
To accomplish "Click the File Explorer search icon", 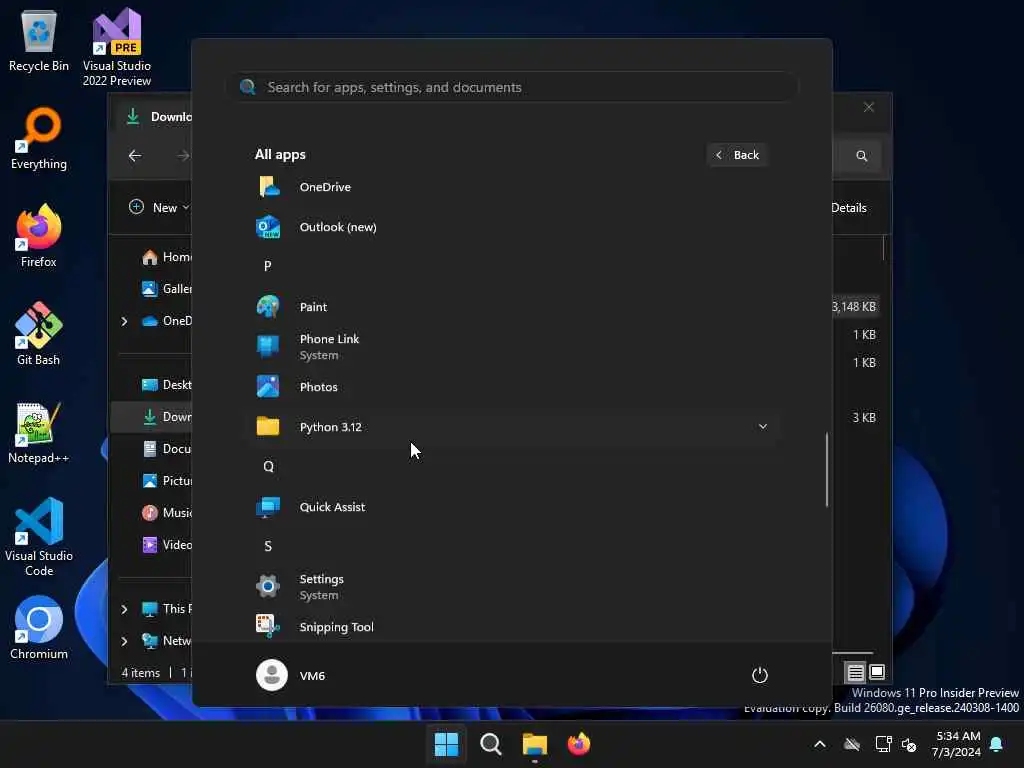I will [x=862, y=155].
